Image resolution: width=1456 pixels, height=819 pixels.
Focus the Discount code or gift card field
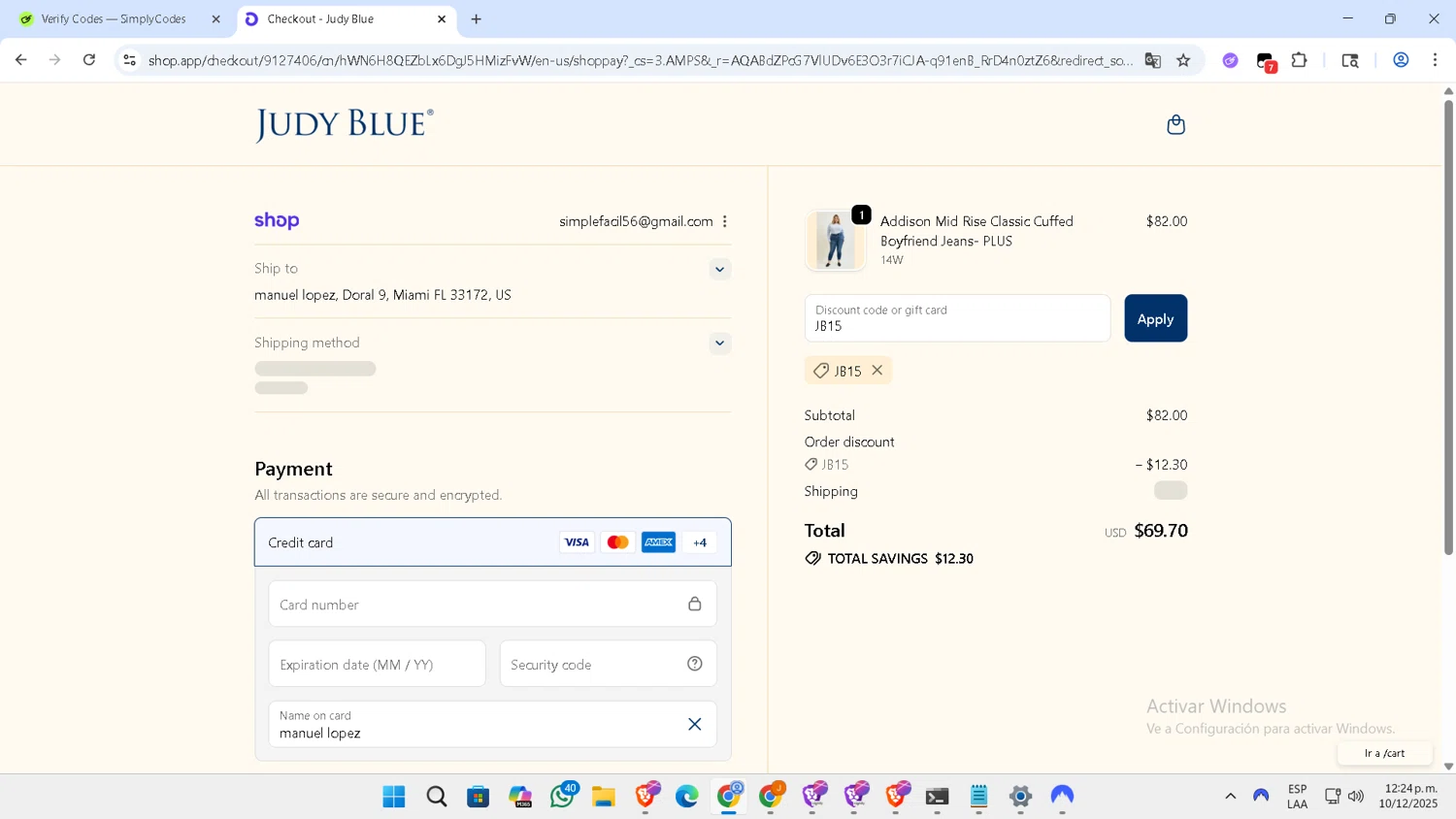tap(957, 318)
